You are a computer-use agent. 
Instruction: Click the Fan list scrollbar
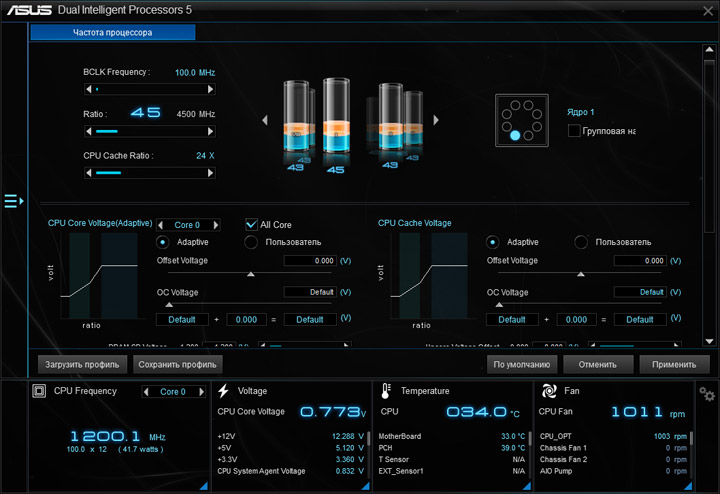click(691, 438)
